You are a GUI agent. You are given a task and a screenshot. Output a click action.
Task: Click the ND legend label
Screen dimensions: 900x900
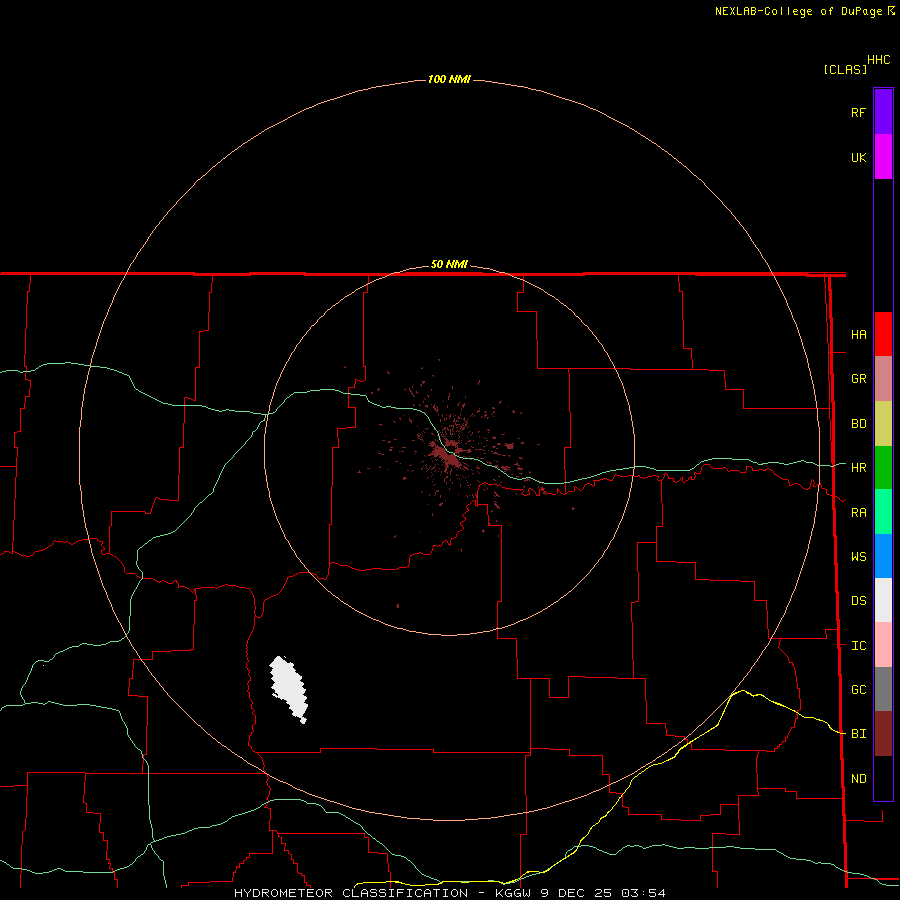point(858,778)
